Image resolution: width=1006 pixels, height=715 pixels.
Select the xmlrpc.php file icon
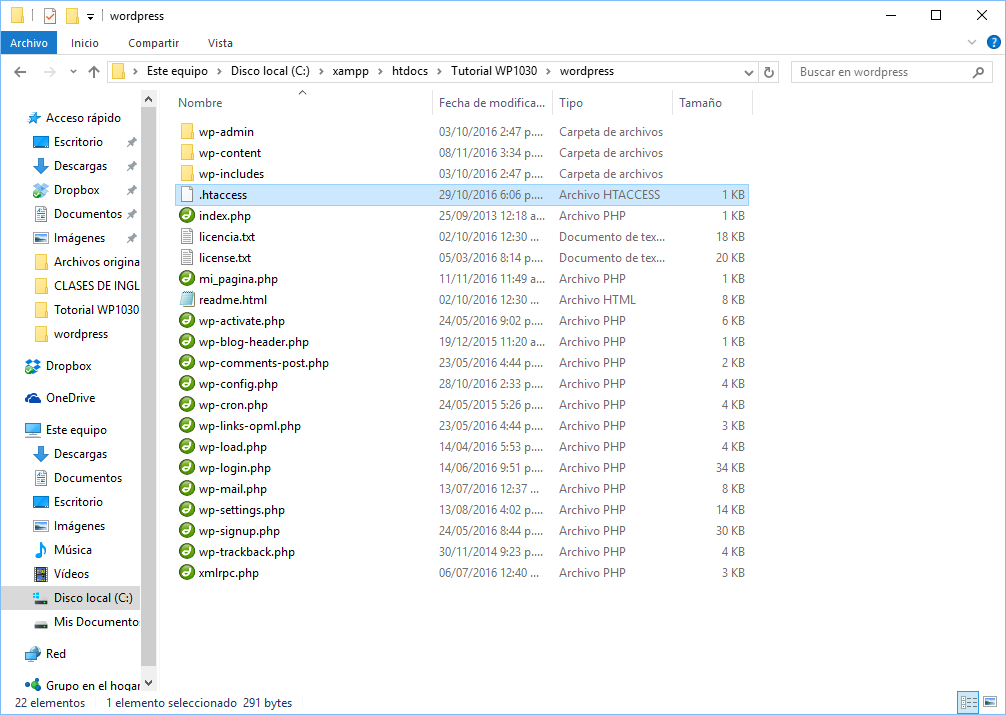(187, 573)
